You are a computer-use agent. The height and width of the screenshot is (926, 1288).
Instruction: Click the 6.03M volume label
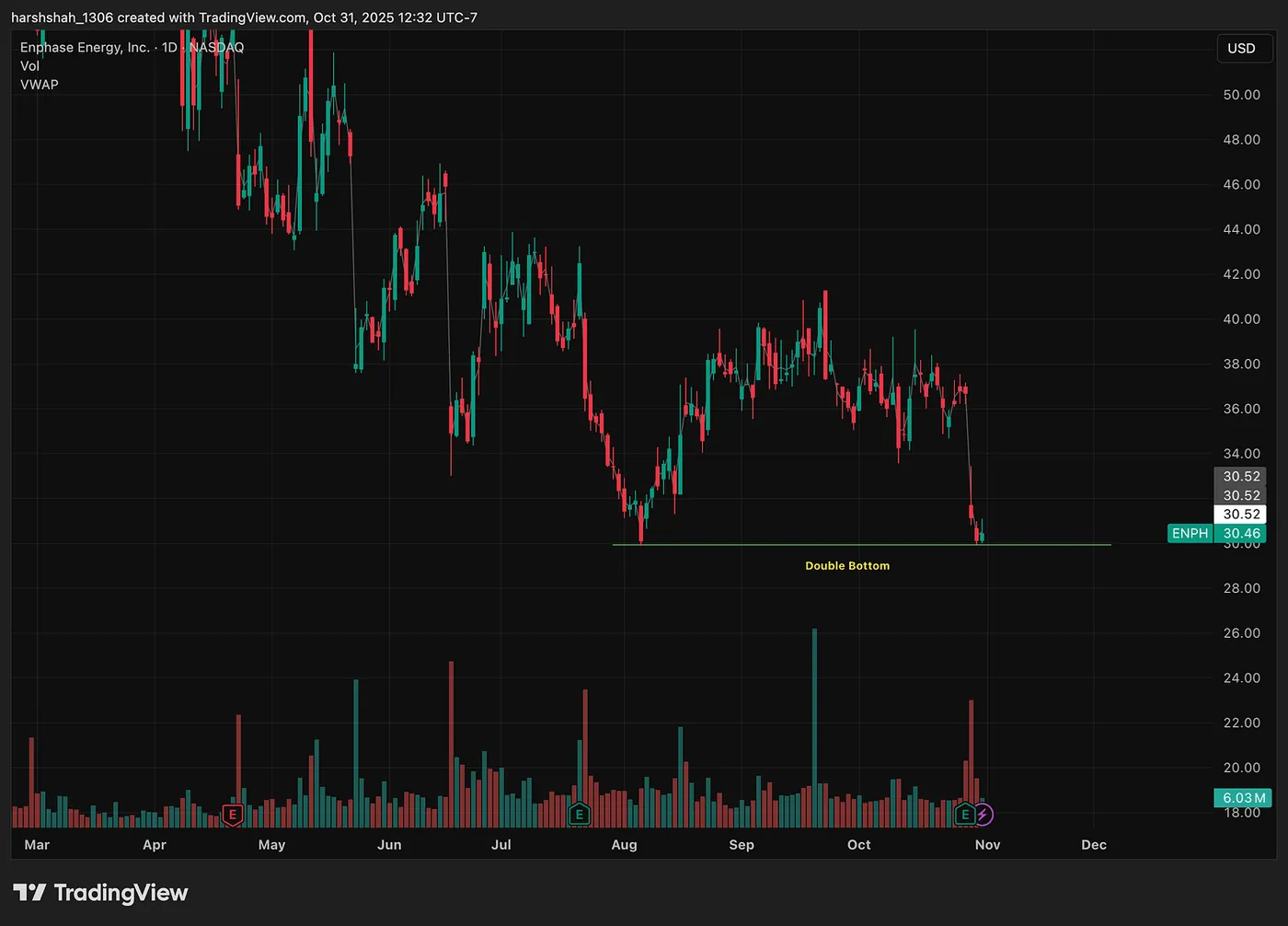pos(1243,797)
